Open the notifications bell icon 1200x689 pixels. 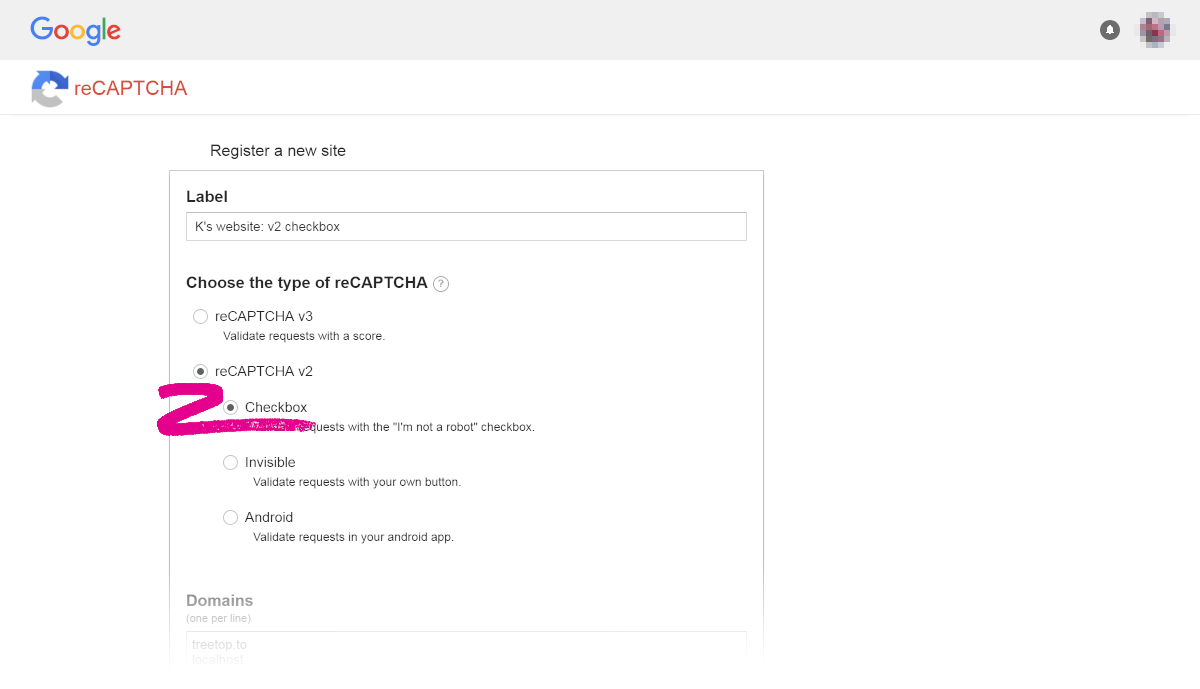pos(1110,30)
